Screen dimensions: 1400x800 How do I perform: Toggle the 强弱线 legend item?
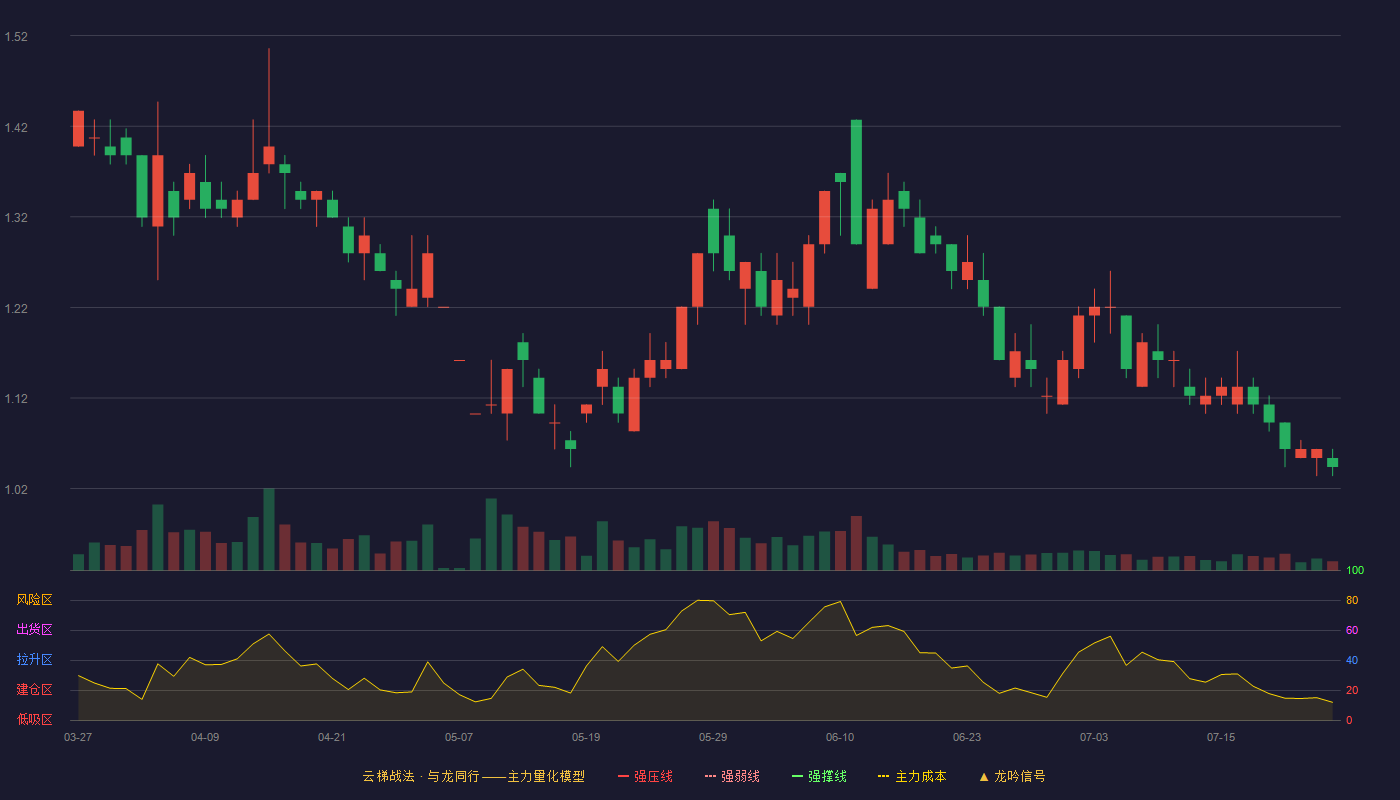tap(732, 776)
